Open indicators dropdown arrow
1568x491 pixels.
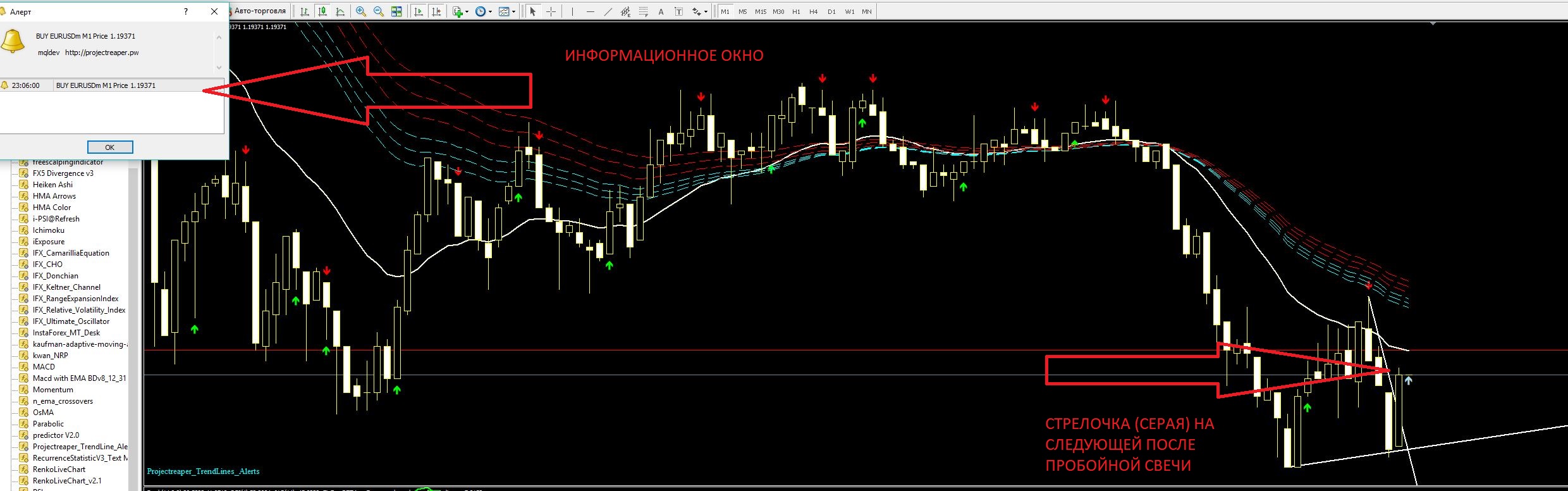coord(467,11)
